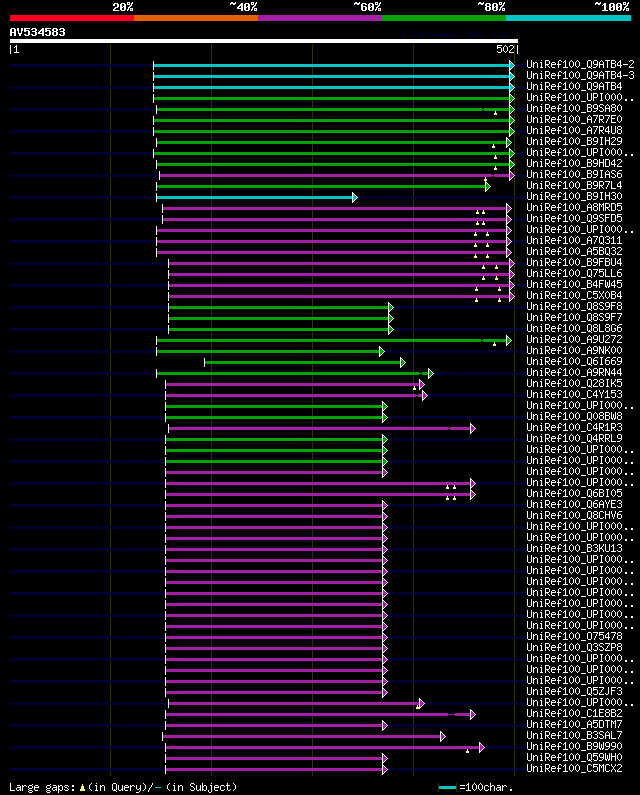Image resolution: width=640 pixels, height=795 pixels.
Task: Click the yellow gap marker under B9SA80 bar
Action: click(495, 113)
